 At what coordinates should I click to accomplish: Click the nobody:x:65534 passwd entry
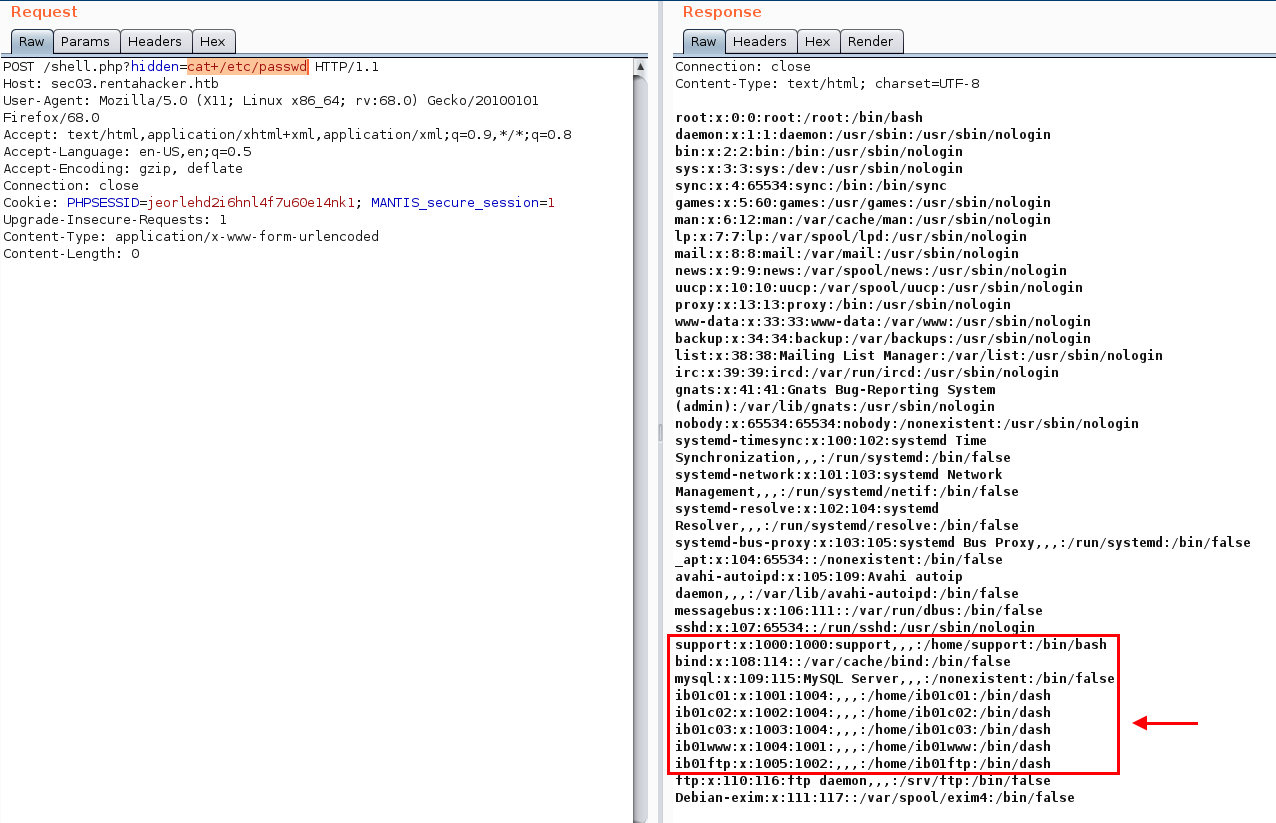pyautogui.click(x=907, y=424)
